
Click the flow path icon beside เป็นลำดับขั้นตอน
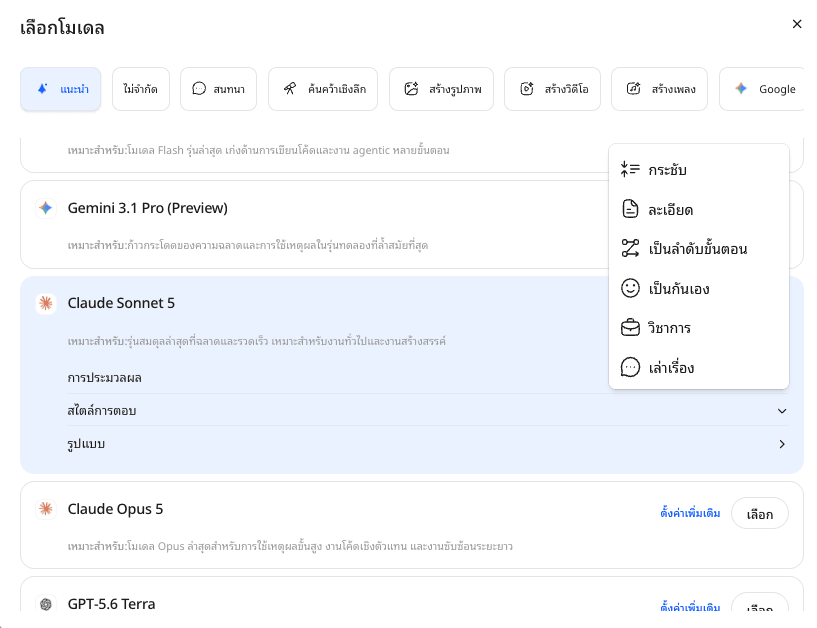click(630, 248)
